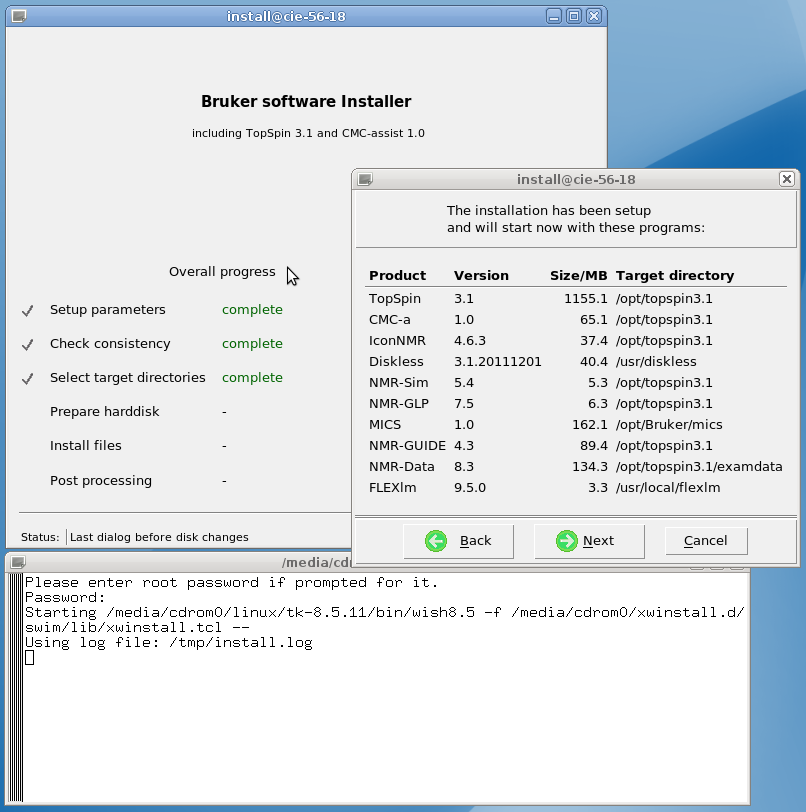Open the window menu icon of the main installer window
The width and height of the screenshot is (806, 812).
pos(19,16)
